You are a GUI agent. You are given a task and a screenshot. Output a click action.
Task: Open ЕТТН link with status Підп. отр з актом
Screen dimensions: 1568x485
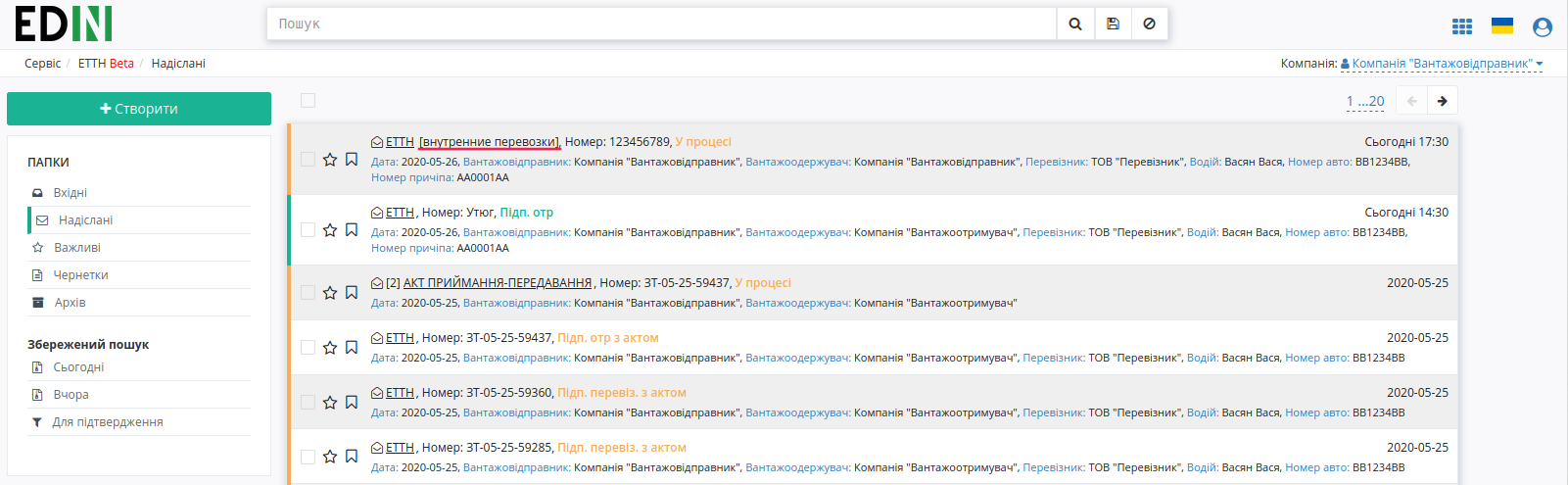point(400,338)
